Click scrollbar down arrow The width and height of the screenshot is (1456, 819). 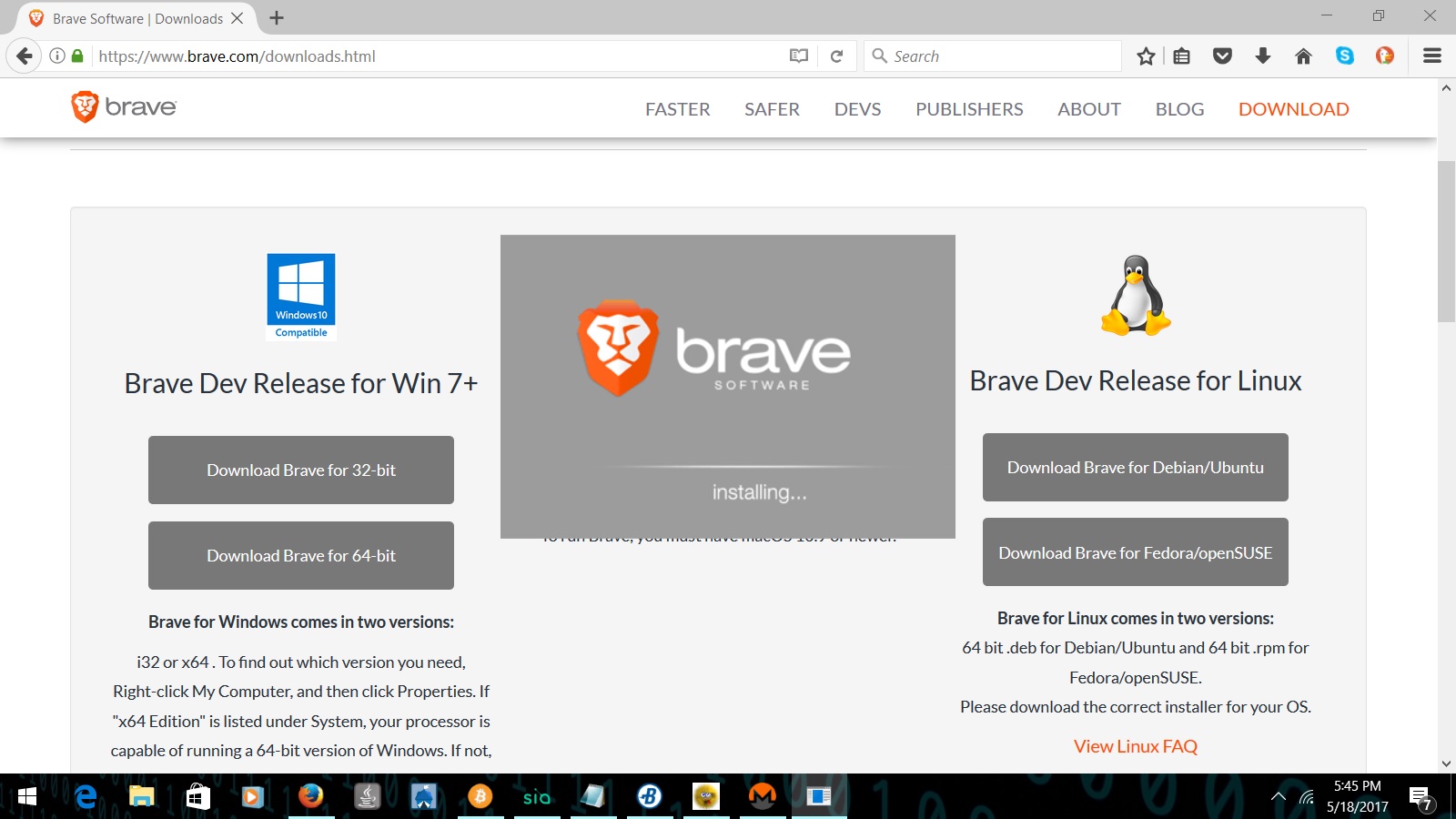coord(1446,763)
